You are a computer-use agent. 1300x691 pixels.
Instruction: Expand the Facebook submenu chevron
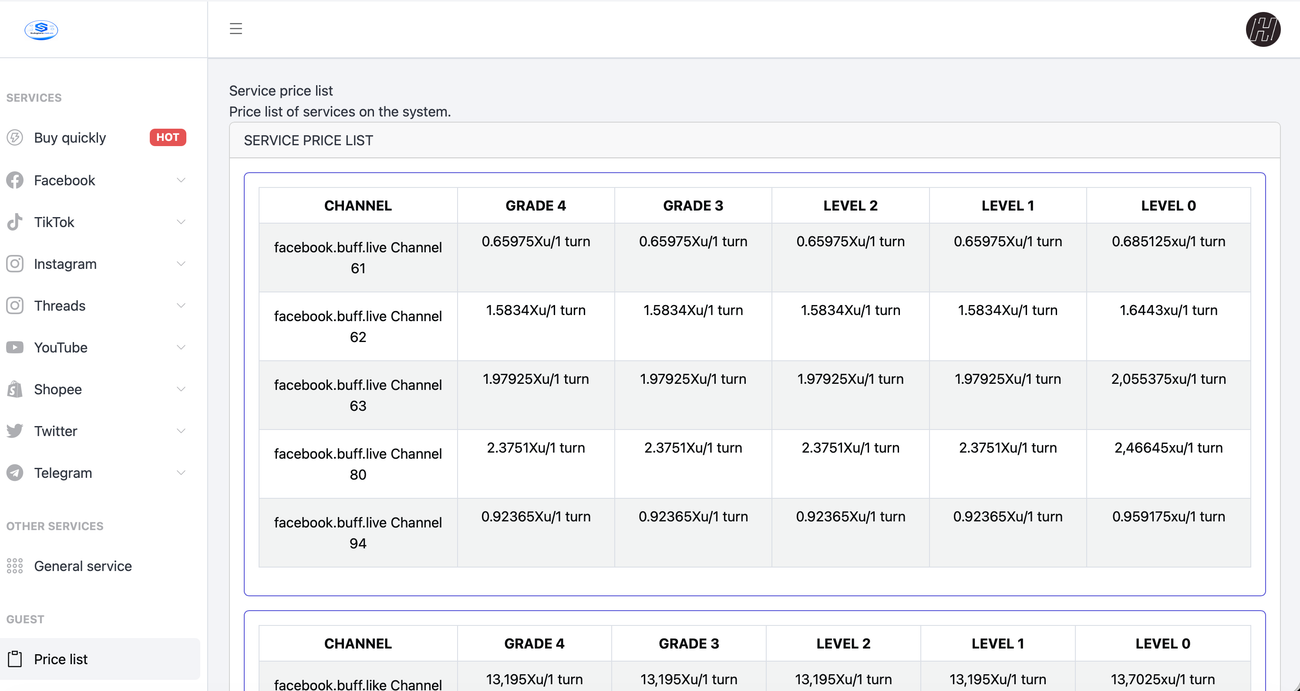[x=181, y=180]
